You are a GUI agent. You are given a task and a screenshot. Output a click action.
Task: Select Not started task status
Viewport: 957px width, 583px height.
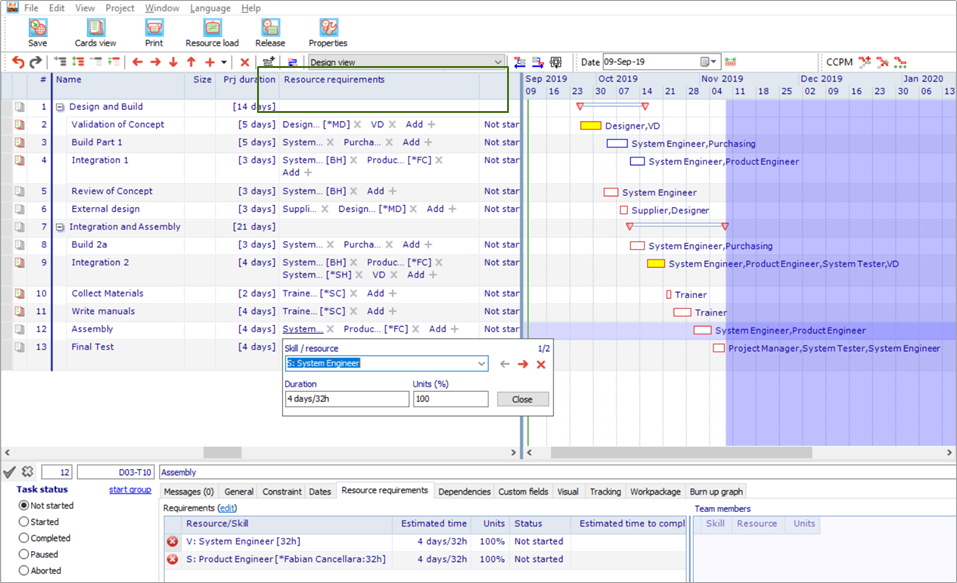tap(24, 505)
